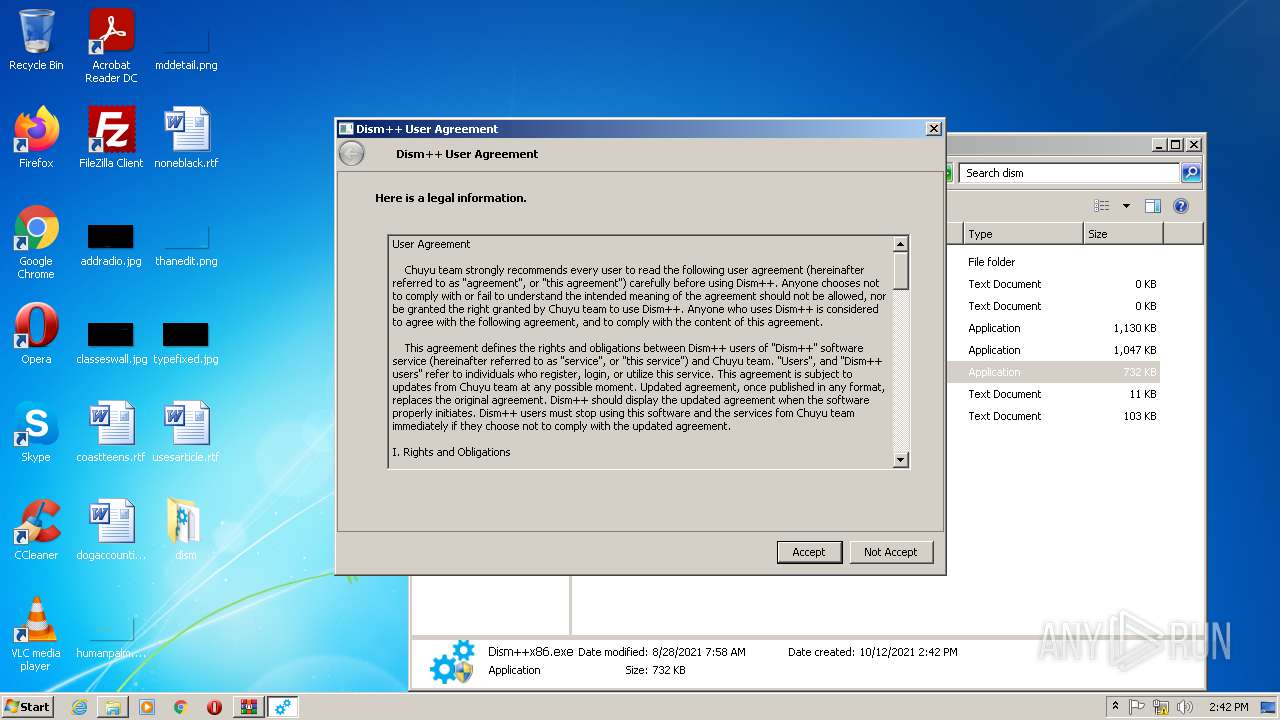Click the Dism++x86.exe gear icon in details pane
This screenshot has width=1280, height=720.
[451, 662]
